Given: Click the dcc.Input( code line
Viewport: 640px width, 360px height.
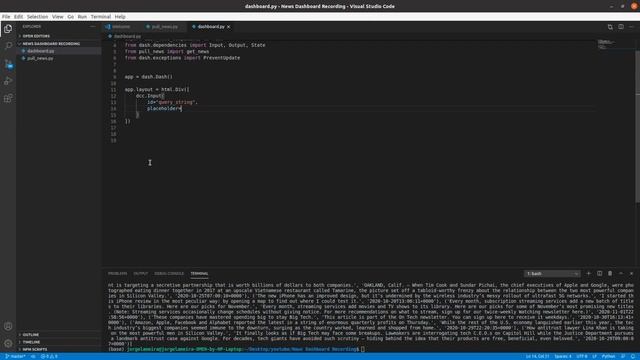Looking at the screenshot, I should 150,96.
